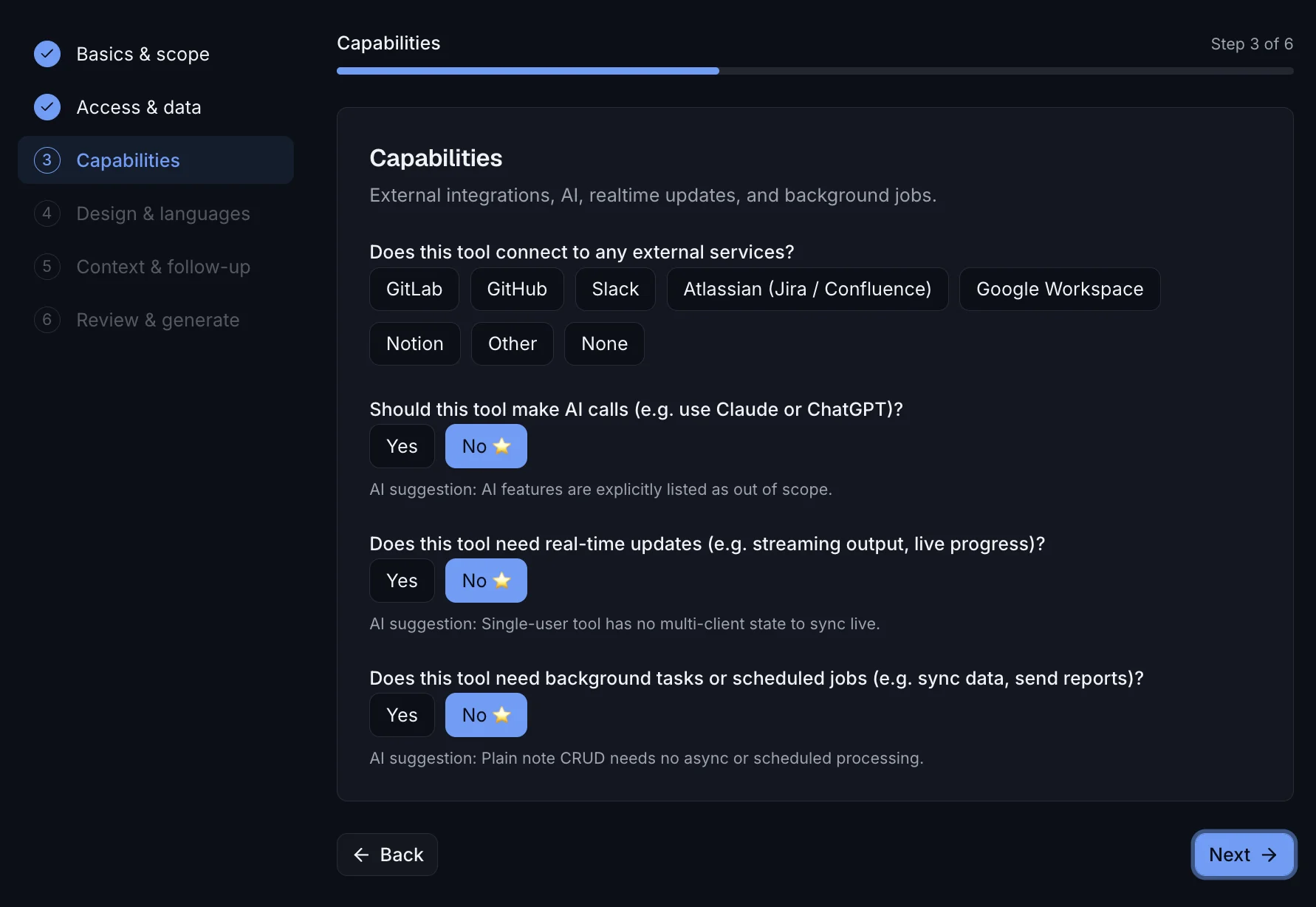The width and height of the screenshot is (1316, 907).
Task: Select GitHub as external service
Action: tap(517, 289)
